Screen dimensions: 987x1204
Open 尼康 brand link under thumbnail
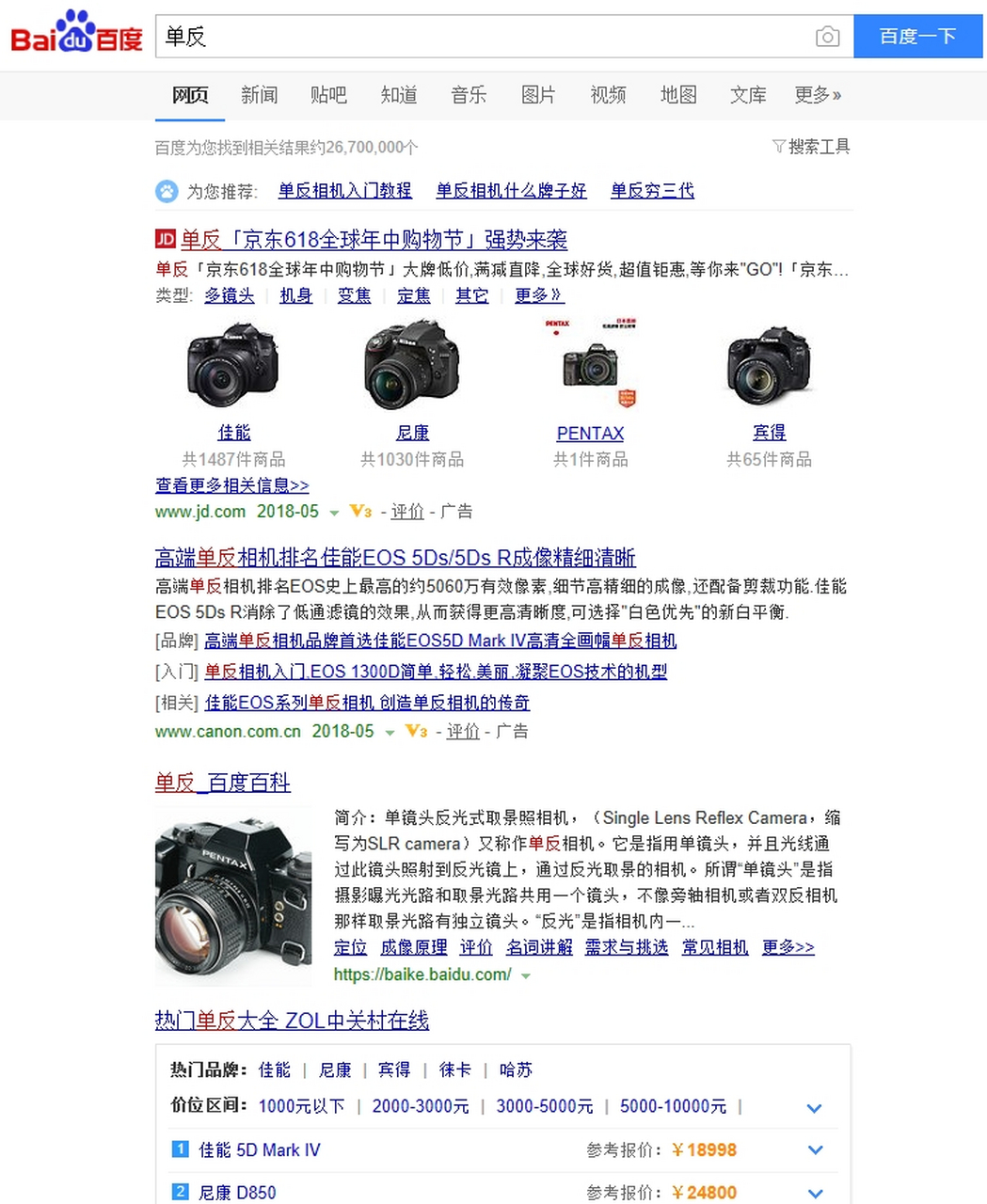412,433
